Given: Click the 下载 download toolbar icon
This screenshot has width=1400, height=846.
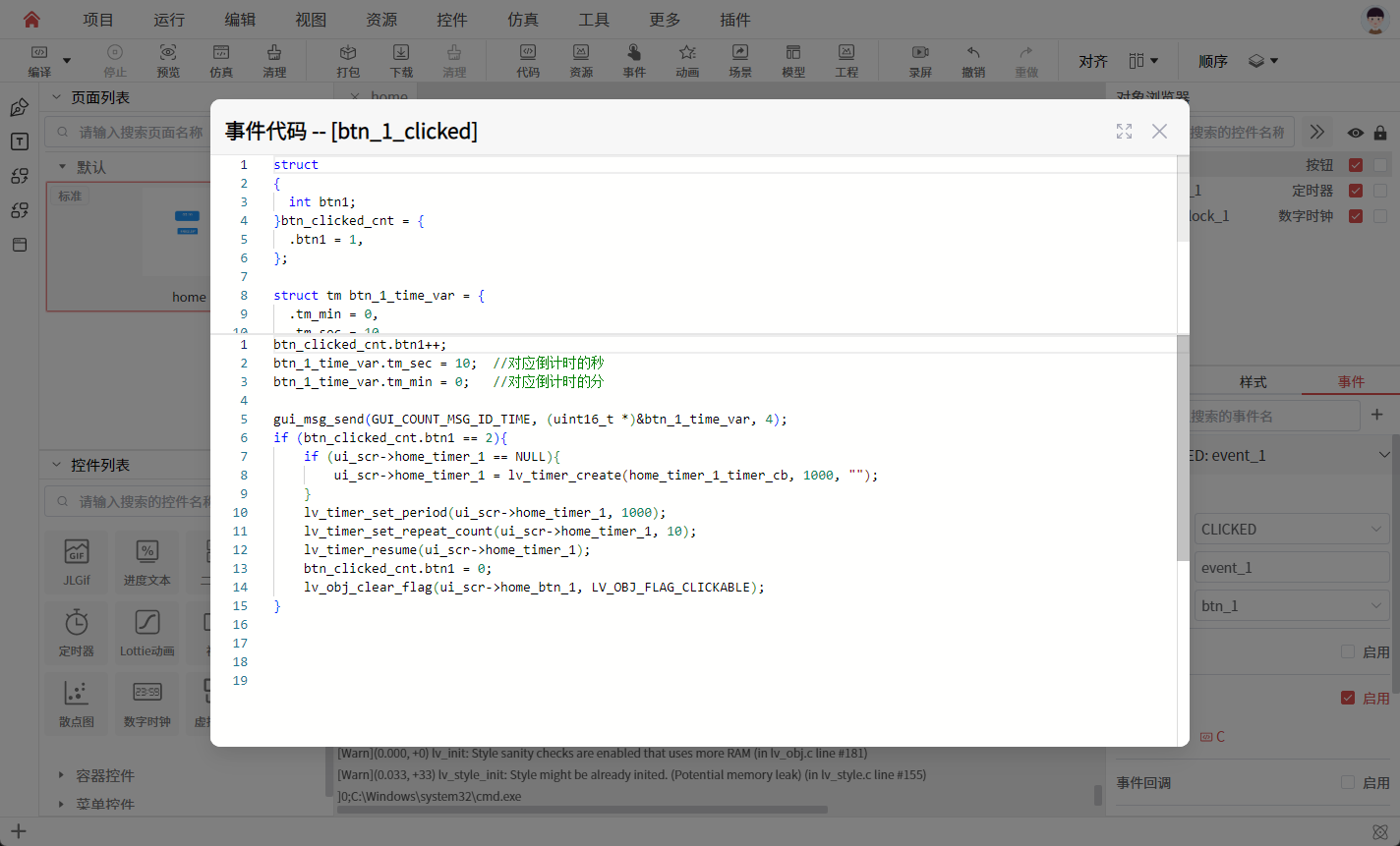Looking at the screenshot, I should (401, 61).
